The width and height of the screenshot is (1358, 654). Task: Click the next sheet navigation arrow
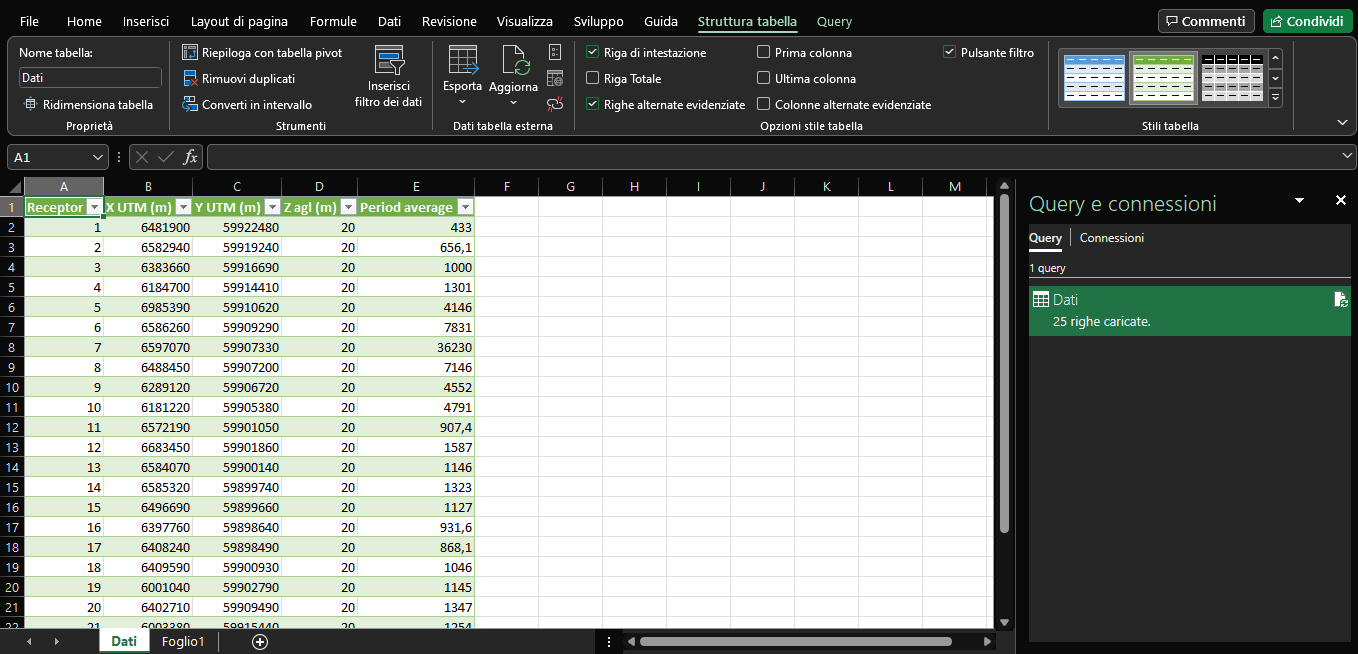[x=56, y=642]
